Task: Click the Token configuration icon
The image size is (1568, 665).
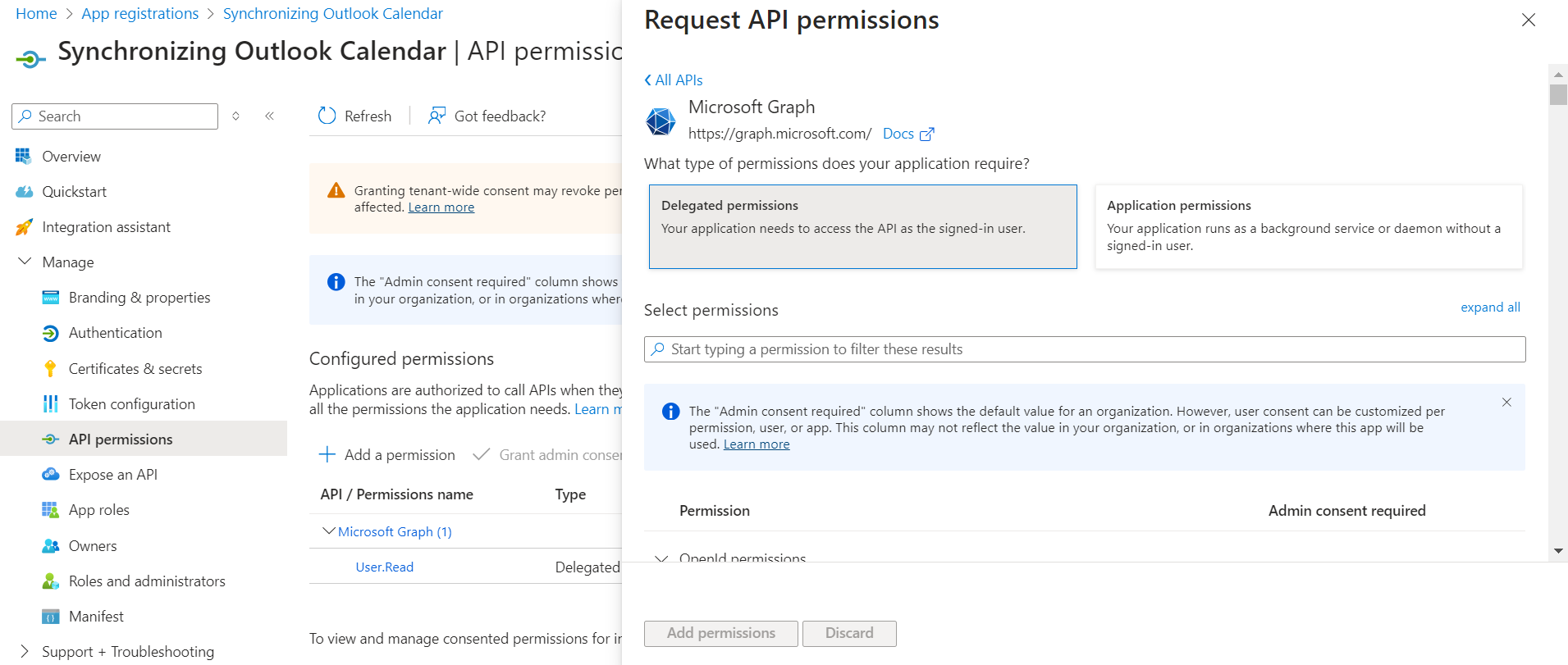Action: 50,404
